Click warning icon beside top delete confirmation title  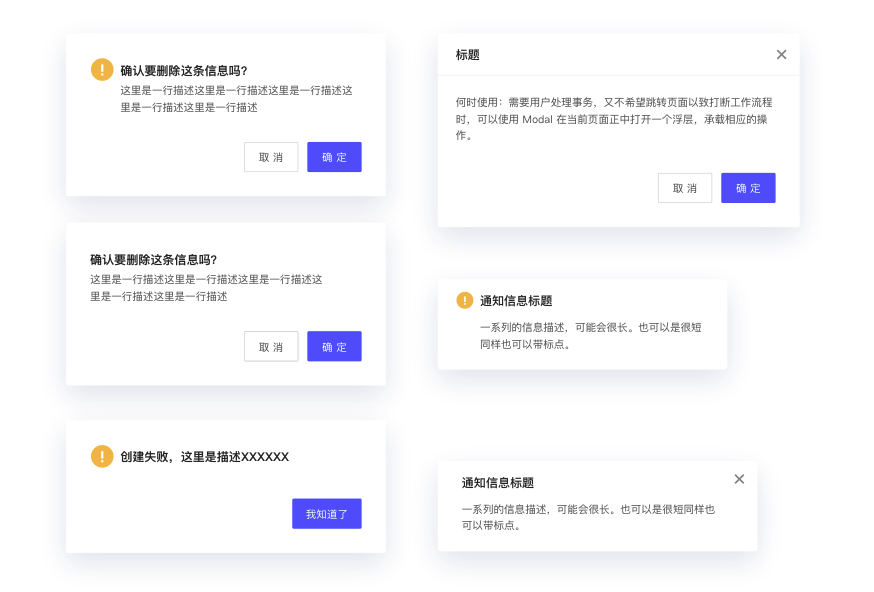coord(102,69)
